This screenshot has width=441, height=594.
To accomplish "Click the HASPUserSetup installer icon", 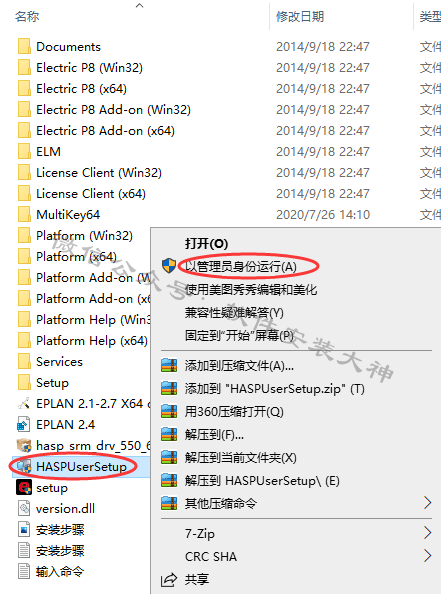I will tap(24, 467).
